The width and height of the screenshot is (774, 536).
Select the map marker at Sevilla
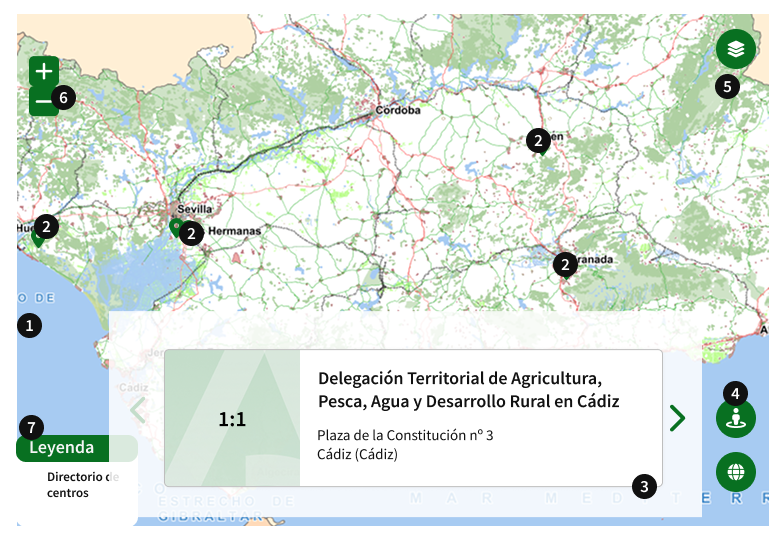click(176, 228)
